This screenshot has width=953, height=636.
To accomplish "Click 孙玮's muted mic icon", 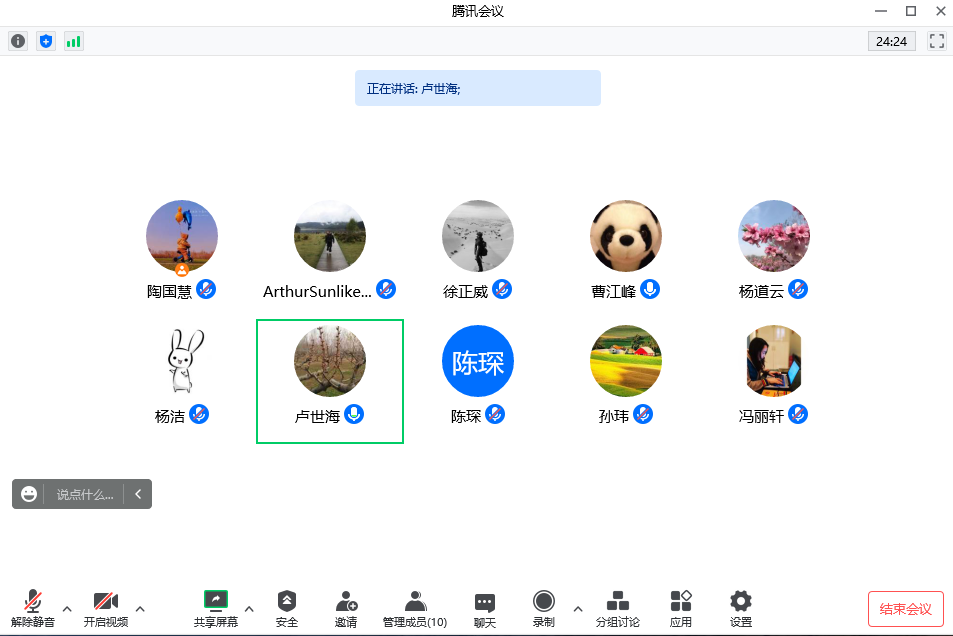I will click(643, 415).
